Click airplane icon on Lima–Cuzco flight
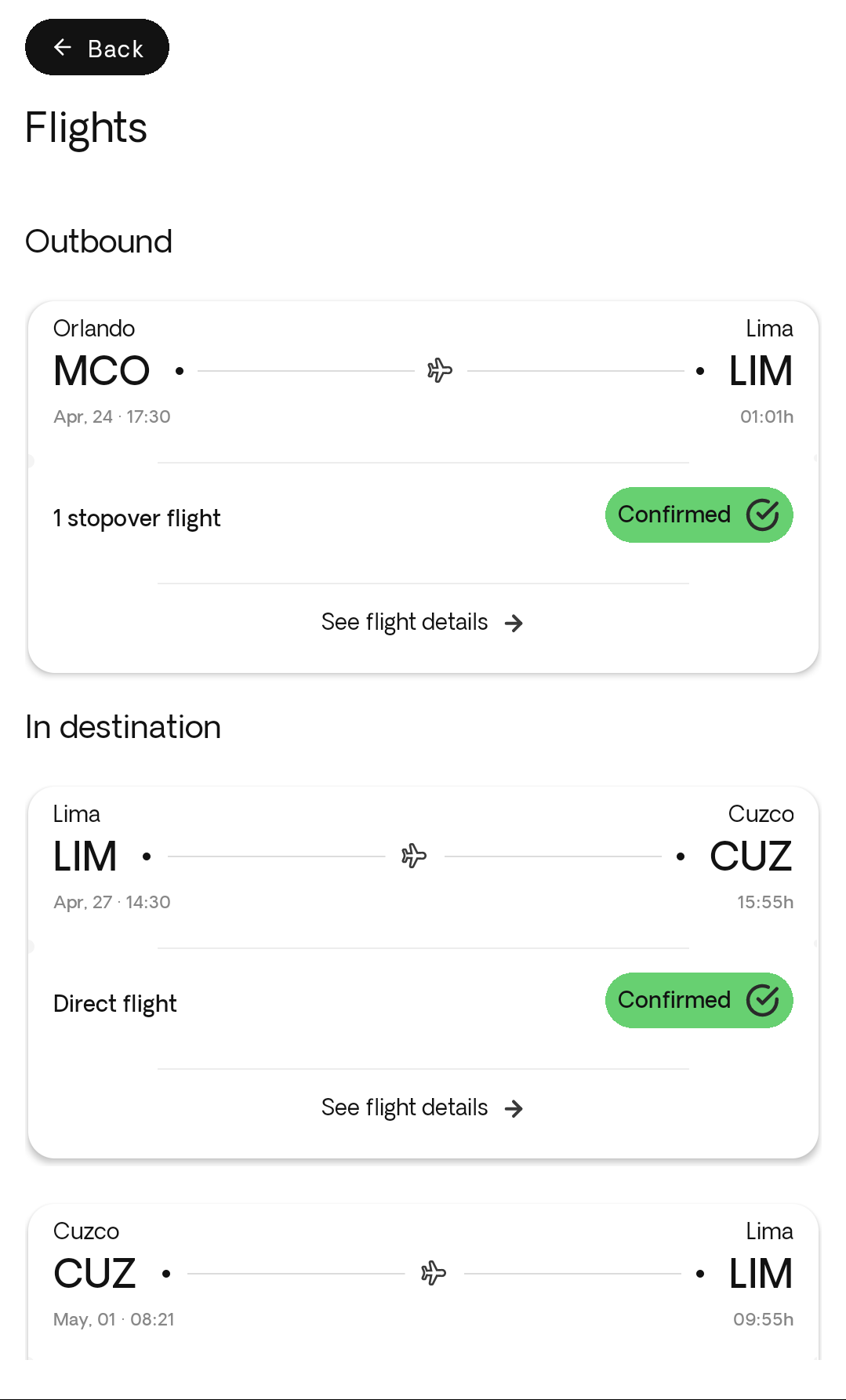The width and height of the screenshot is (846, 1400). coord(414,856)
